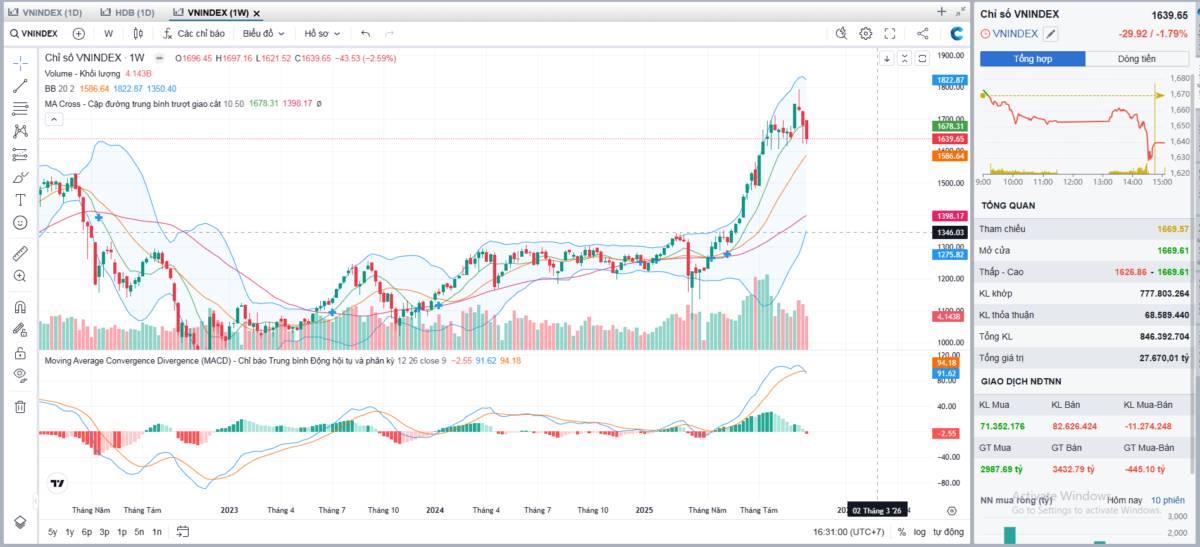Open the Dòng tiền tab
Image resolution: width=1200 pixels, height=547 pixels.
(x=1139, y=59)
